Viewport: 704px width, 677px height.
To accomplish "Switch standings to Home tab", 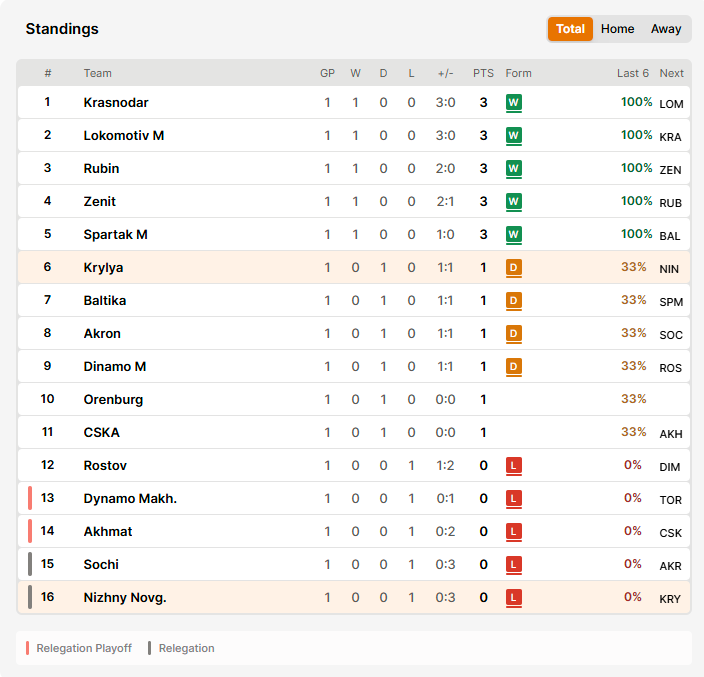I will [617, 29].
